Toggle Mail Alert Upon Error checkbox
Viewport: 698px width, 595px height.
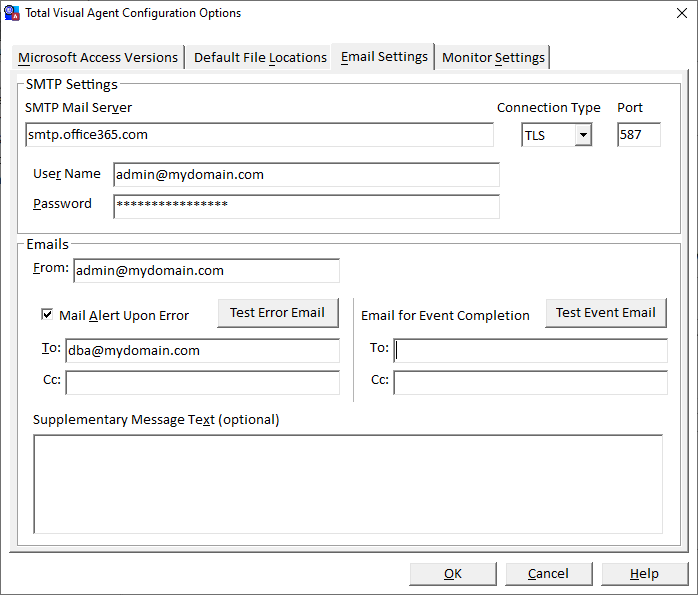pyautogui.click(x=47, y=314)
